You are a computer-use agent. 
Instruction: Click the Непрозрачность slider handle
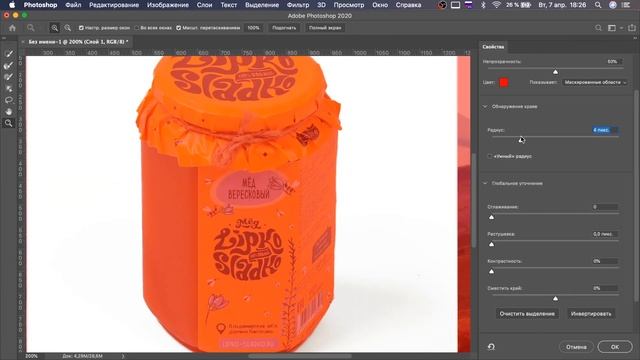click(556, 72)
